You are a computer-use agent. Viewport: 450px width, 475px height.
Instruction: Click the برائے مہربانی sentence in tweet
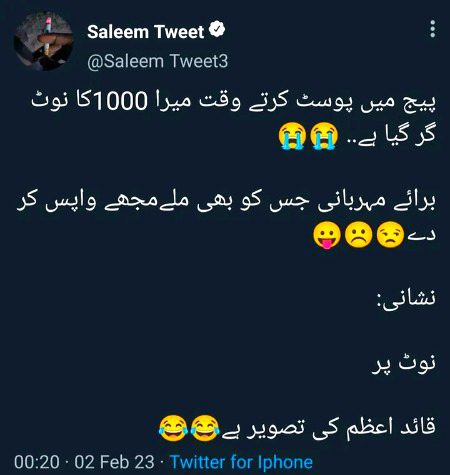click(226, 218)
